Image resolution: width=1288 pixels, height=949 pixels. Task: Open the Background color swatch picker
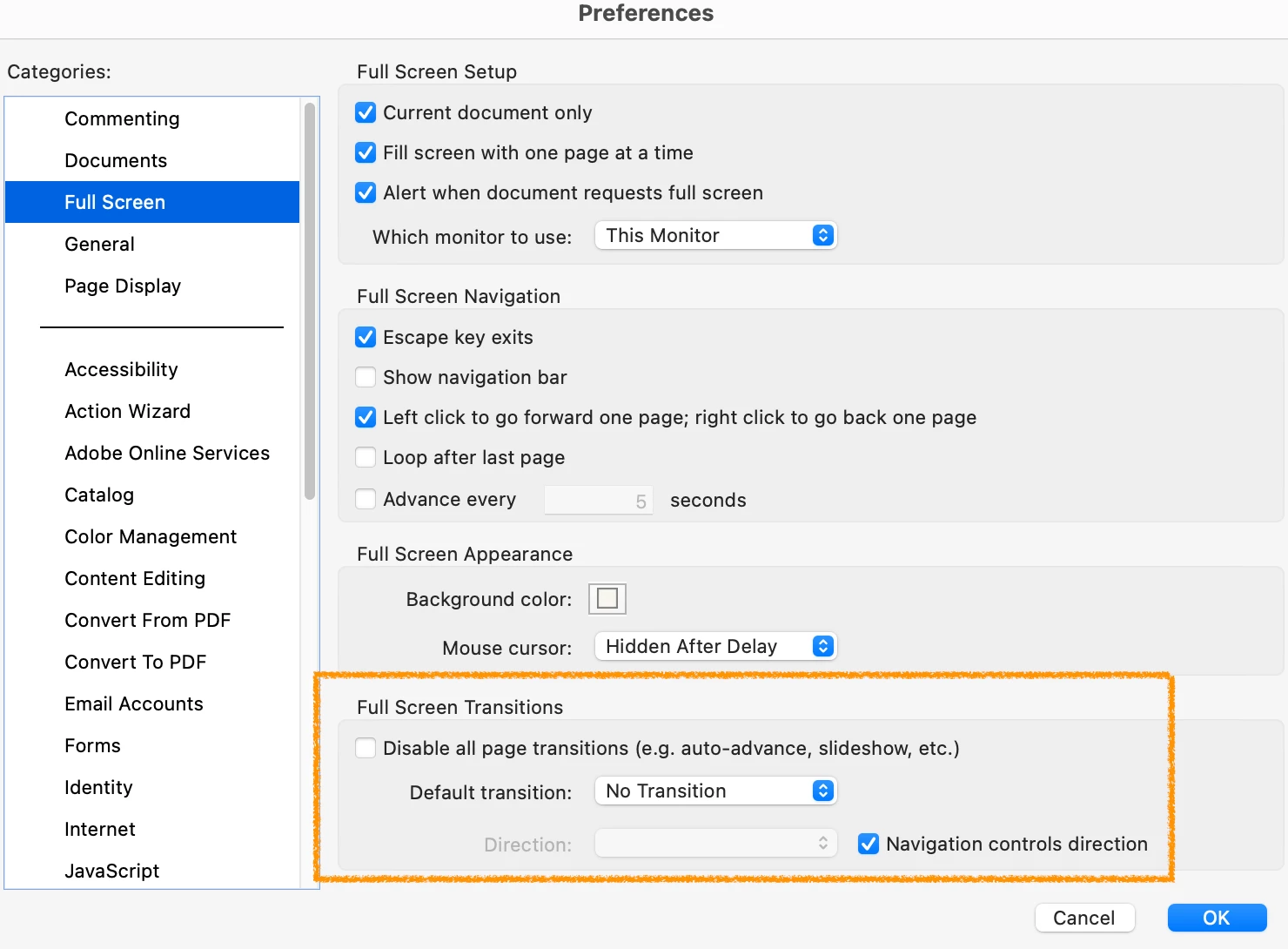pyautogui.click(x=607, y=599)
